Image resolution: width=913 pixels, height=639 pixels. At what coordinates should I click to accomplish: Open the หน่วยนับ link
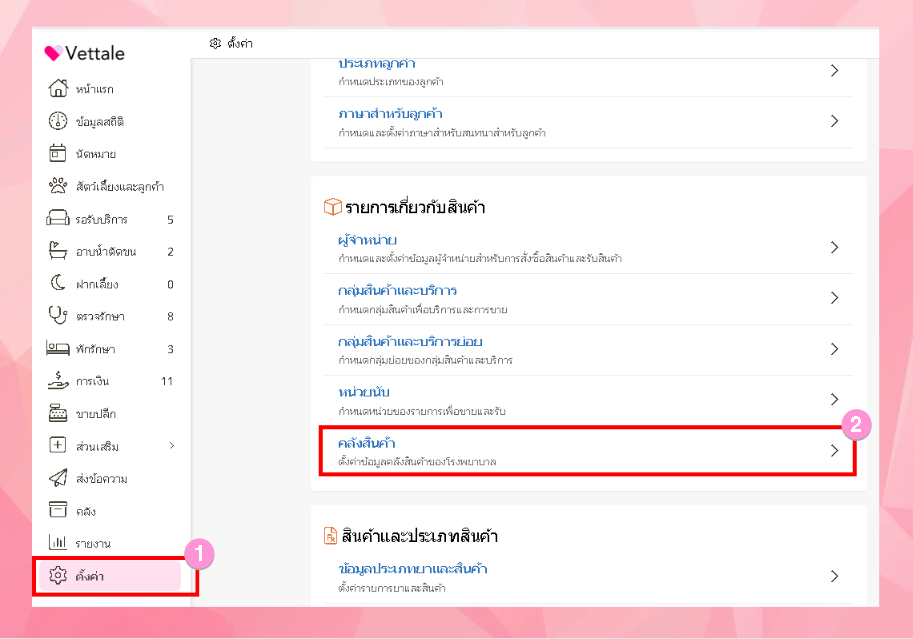point(363,391)
